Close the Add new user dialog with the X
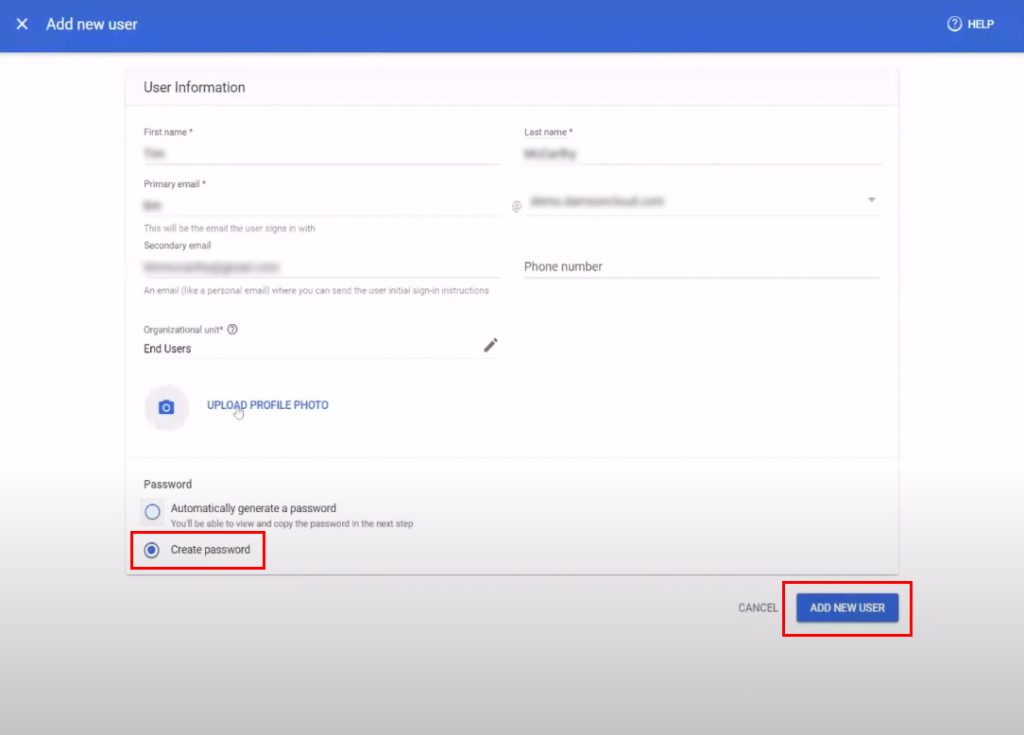This screenshot has height=735, width=1024. point(21,24)
